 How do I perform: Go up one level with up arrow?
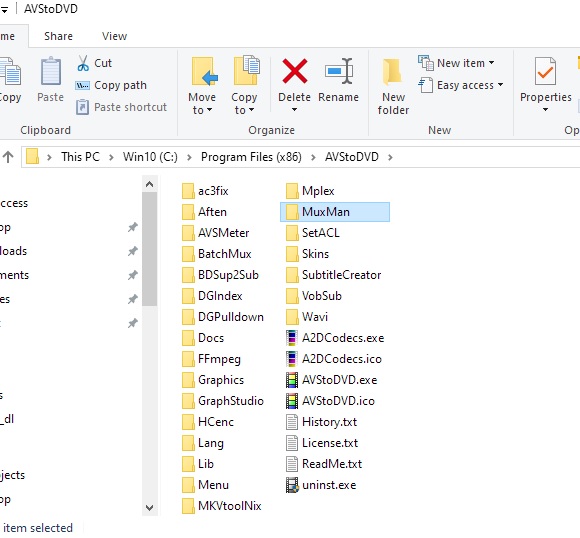8,157
